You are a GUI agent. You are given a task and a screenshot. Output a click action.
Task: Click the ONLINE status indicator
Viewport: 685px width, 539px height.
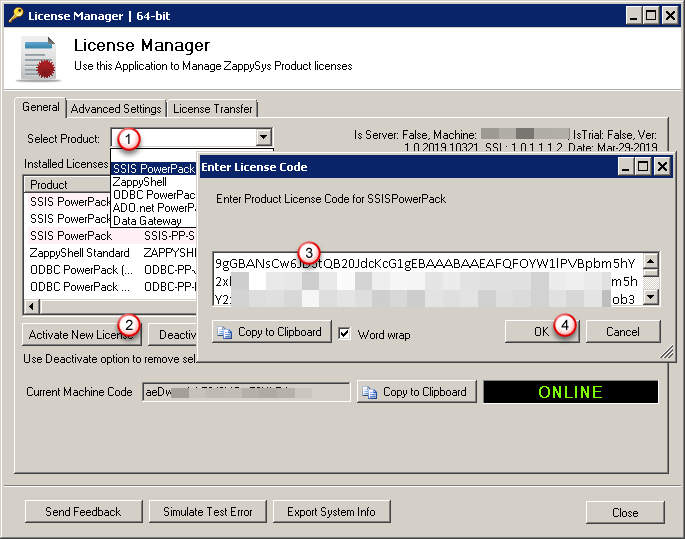(571, 392)
